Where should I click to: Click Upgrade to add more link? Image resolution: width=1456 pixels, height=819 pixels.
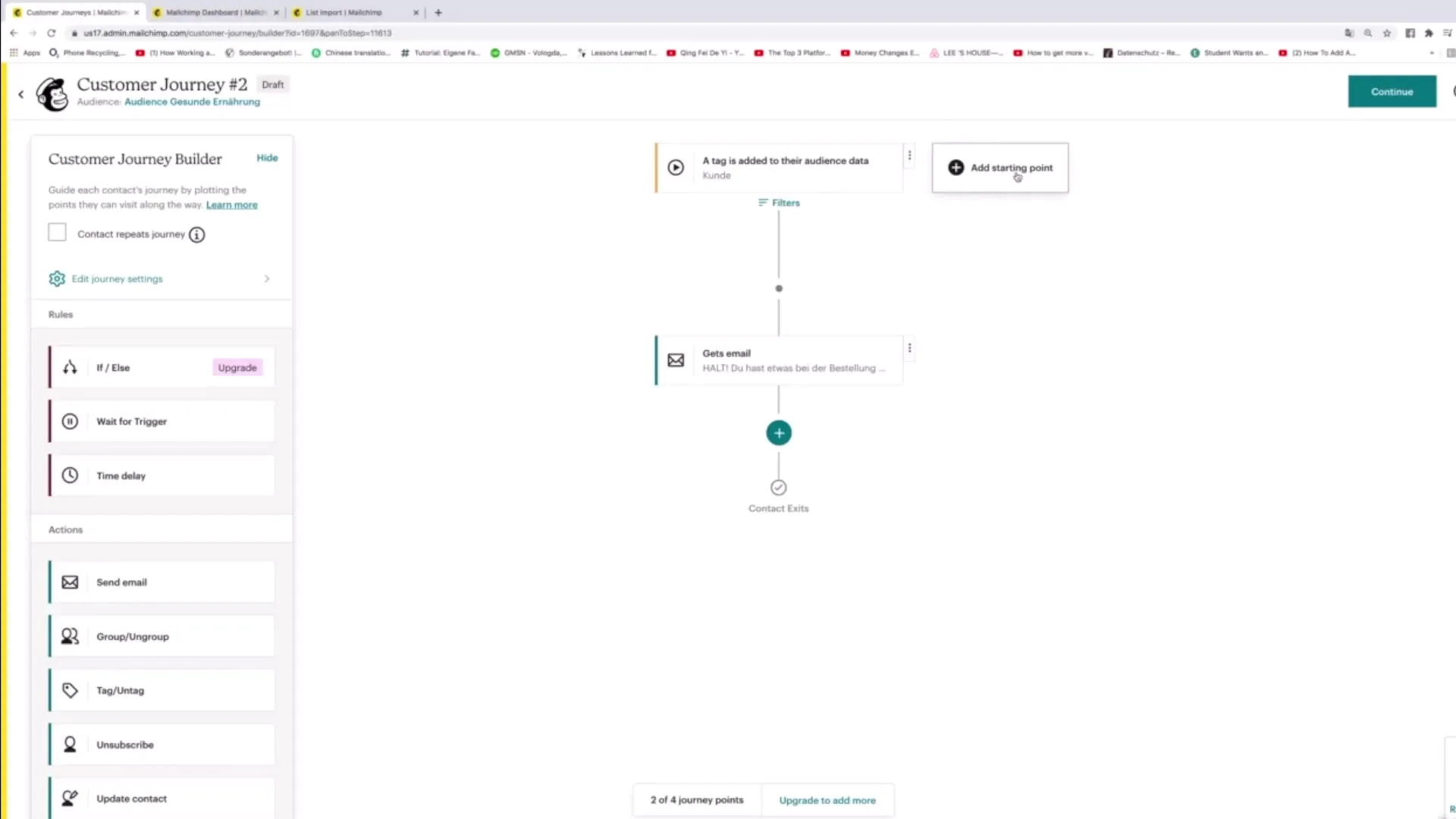click(x=827, y=800)
